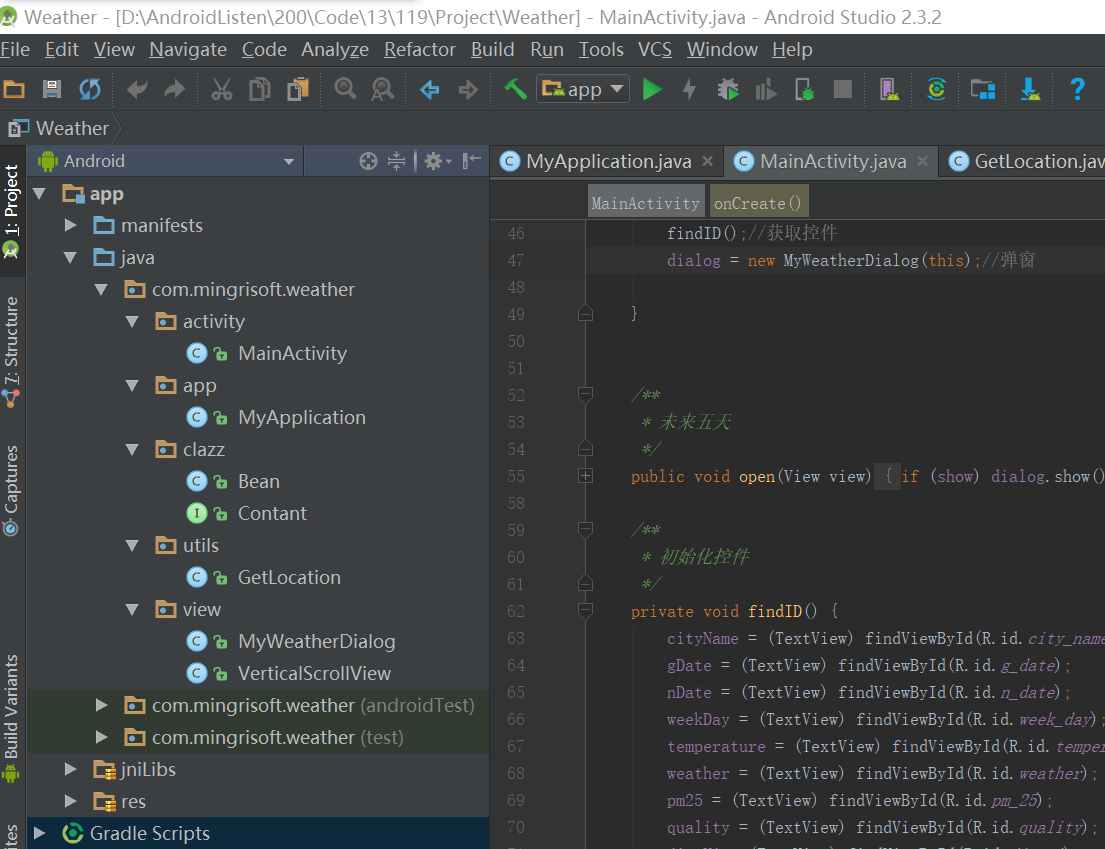Open the Refactor menu
Viewport: 1105px width, 849px height.
click(420, 49)
